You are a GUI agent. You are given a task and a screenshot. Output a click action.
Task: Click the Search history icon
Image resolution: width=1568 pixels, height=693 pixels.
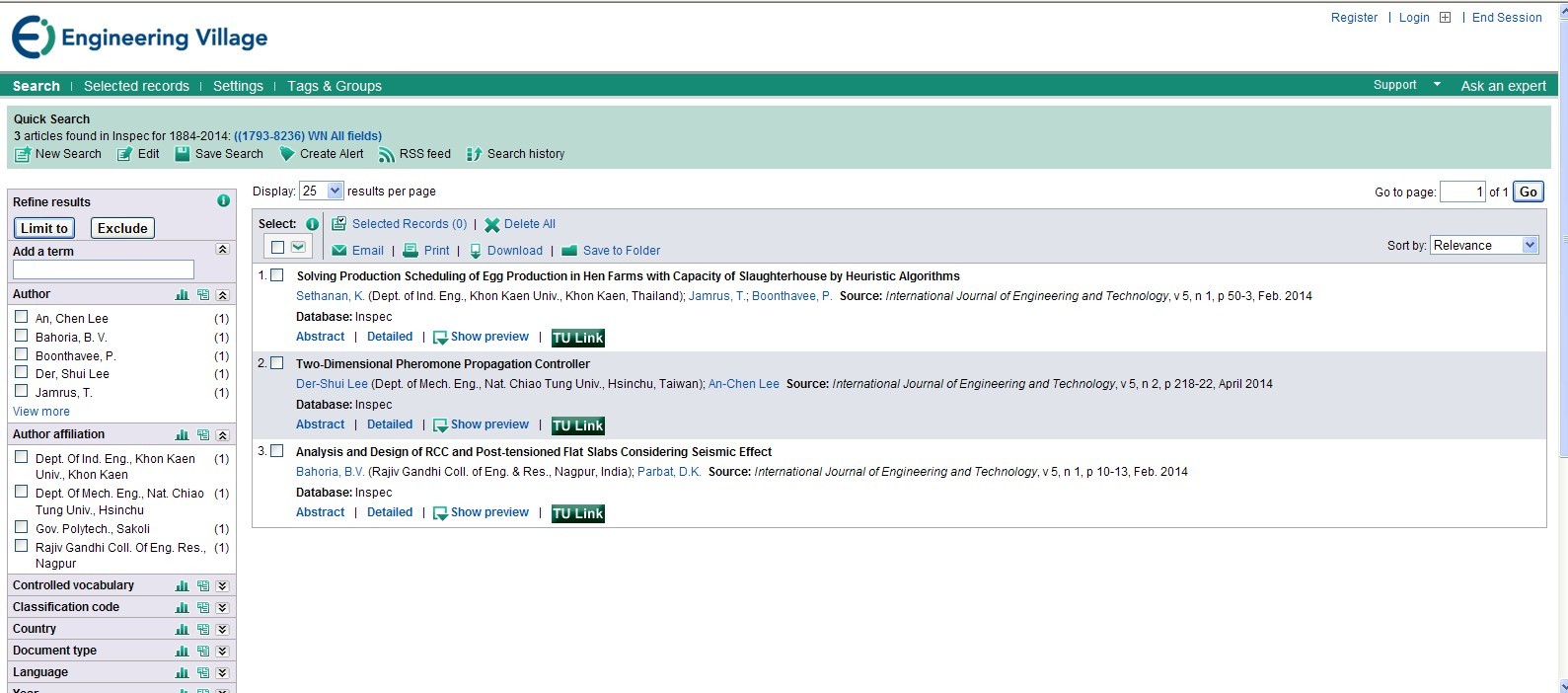[475, 154]
